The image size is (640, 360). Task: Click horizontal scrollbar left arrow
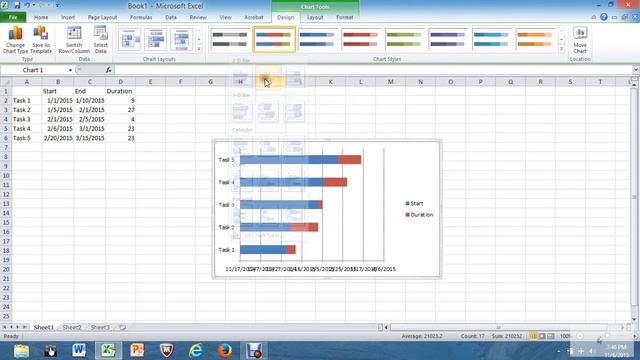pos(386,327)
